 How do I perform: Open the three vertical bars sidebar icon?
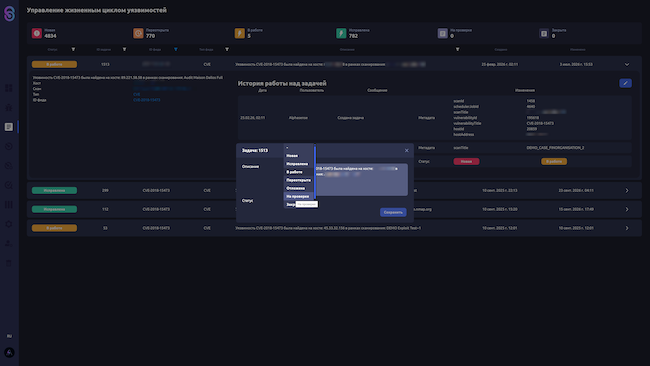point(9,205)
